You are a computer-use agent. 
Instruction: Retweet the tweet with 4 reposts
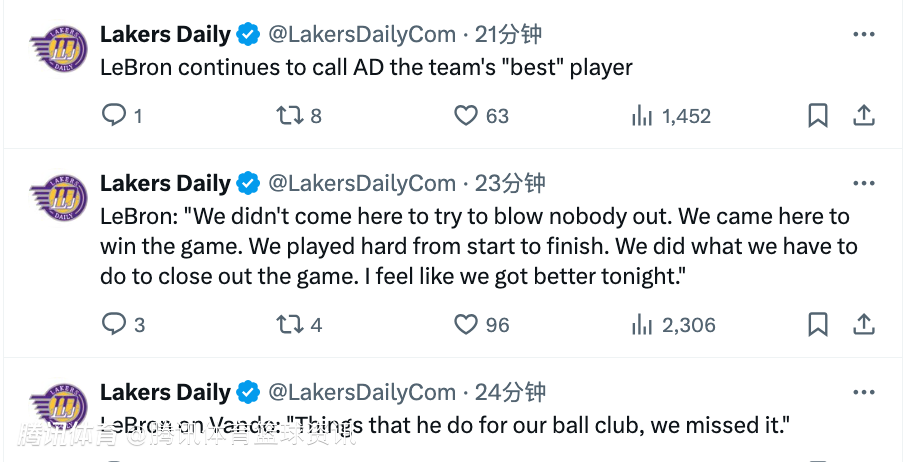pyautogui.click(x=289, y=324)
